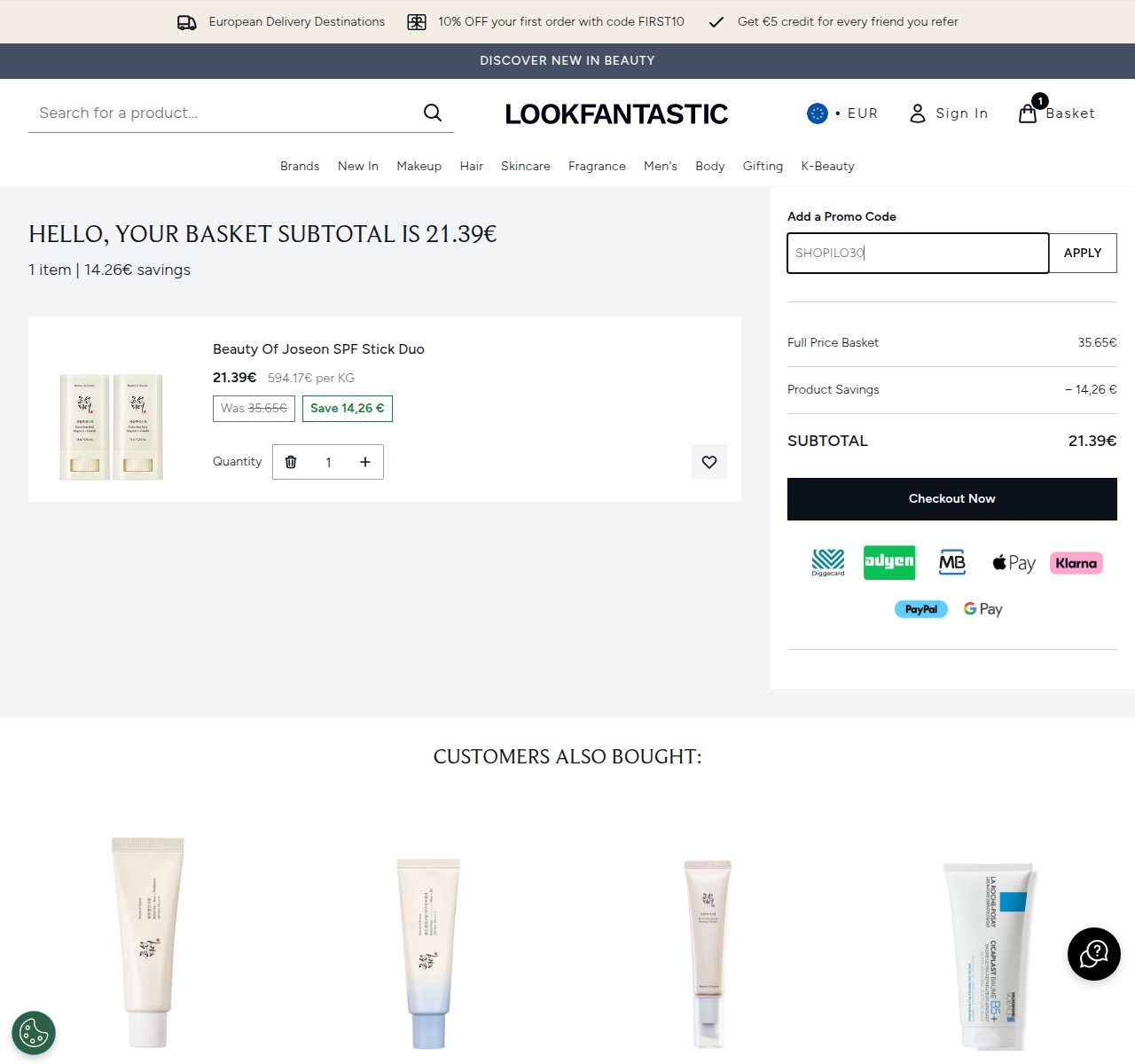The width and height of the screenshot is (1135, 1064).
Task: Click European Delivery Destinations link
Action: (297, 21)
